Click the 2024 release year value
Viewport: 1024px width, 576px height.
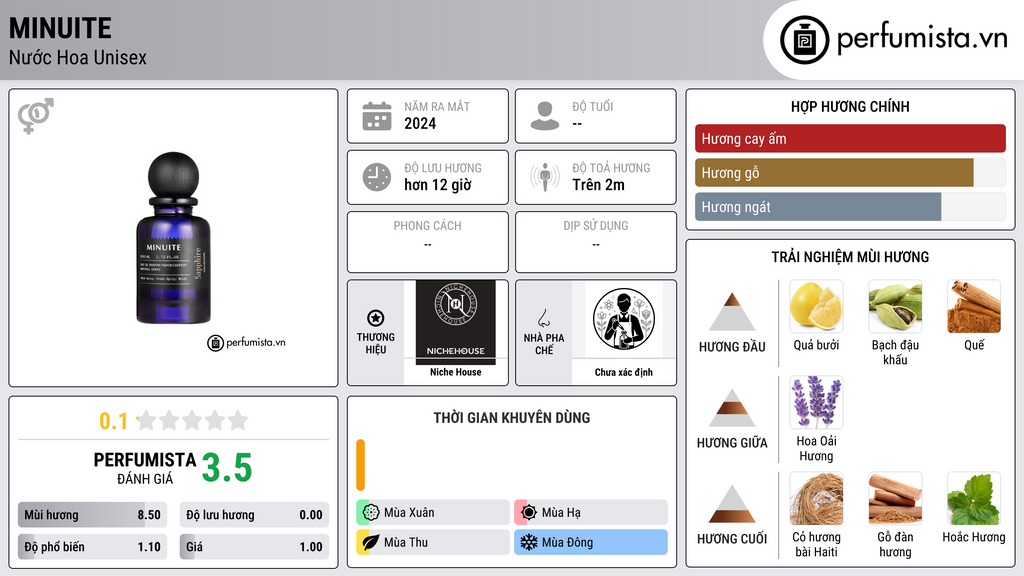(420, 123)
